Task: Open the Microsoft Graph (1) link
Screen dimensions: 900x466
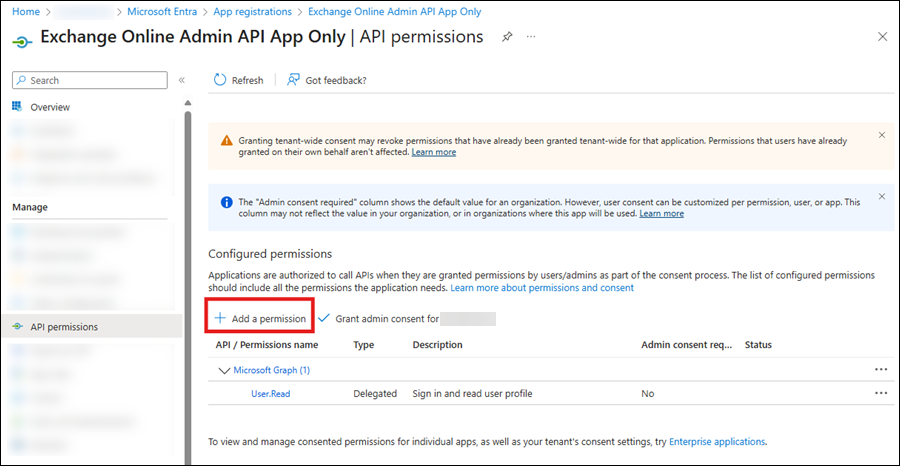Action: click(271, 371)
